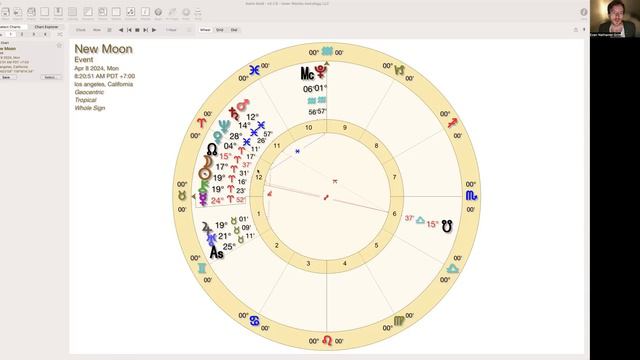Click the blue Pisces glyph on the outer ring
This screenshot has height=360, width=640.
pos(254,70)
